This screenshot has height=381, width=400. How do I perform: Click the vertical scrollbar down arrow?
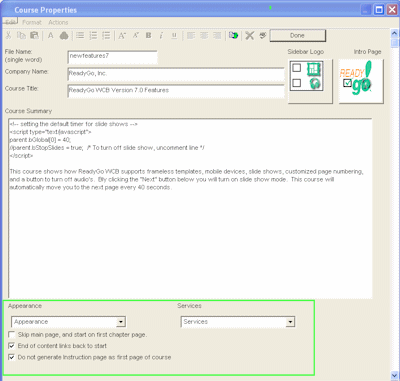pyautogui.click(x=394, y=375)
